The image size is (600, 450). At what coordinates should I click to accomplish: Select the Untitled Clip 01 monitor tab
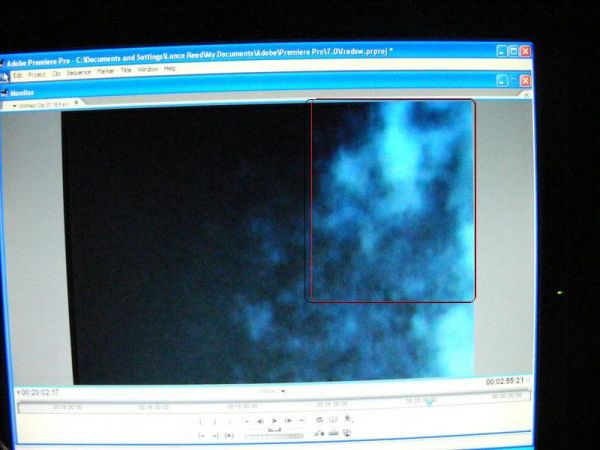(x=40, y=104)
